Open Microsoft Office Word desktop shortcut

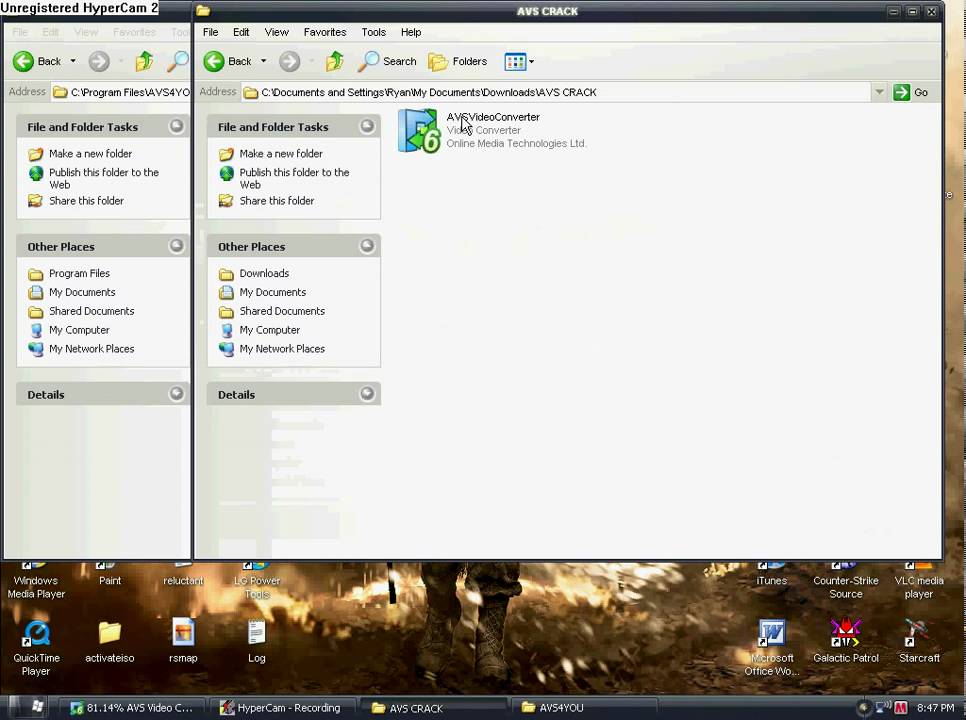coord(772,648)
